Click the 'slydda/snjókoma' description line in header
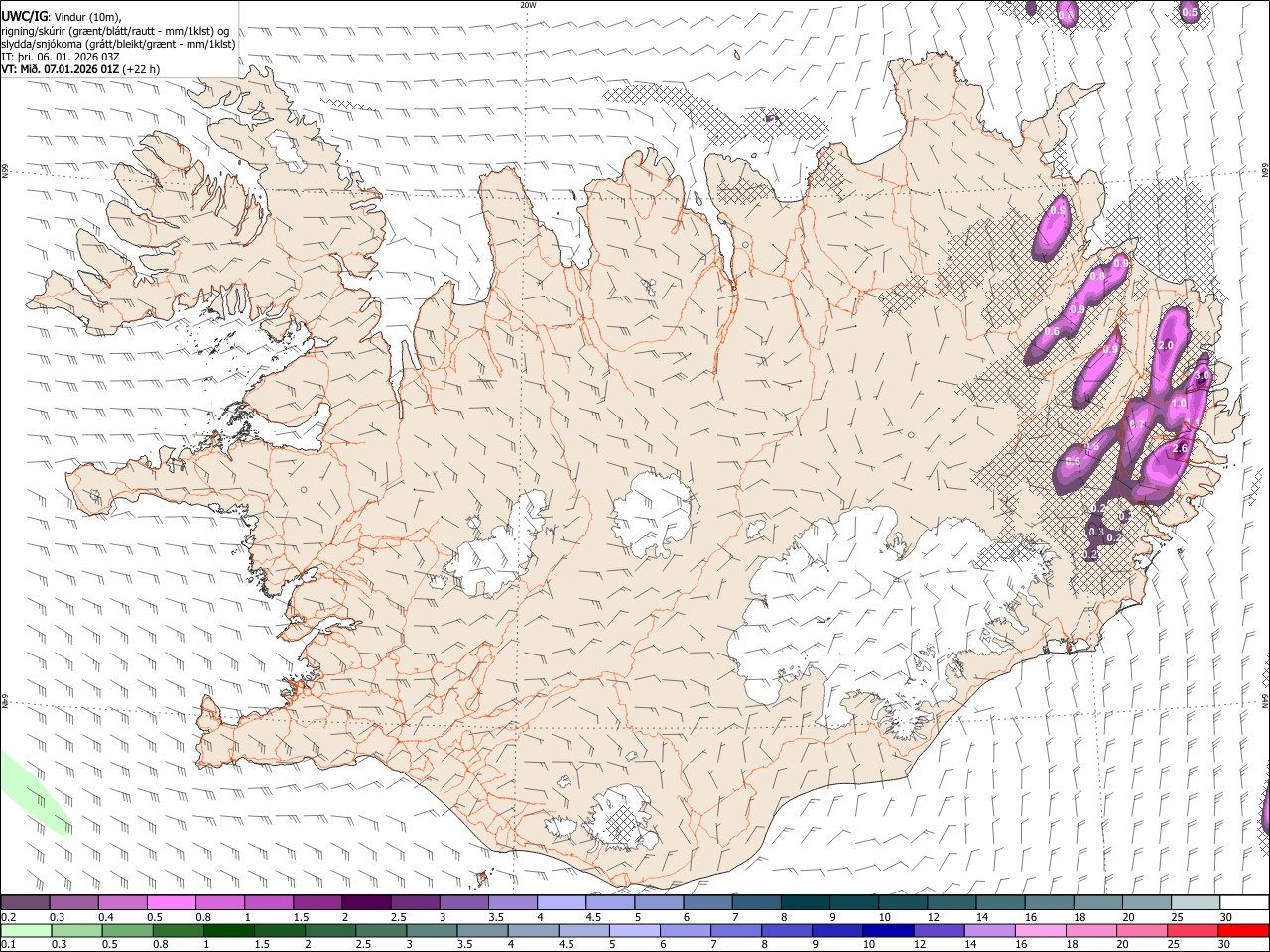The height and width of the screenshot is (952, 1270). click(118, 44)
